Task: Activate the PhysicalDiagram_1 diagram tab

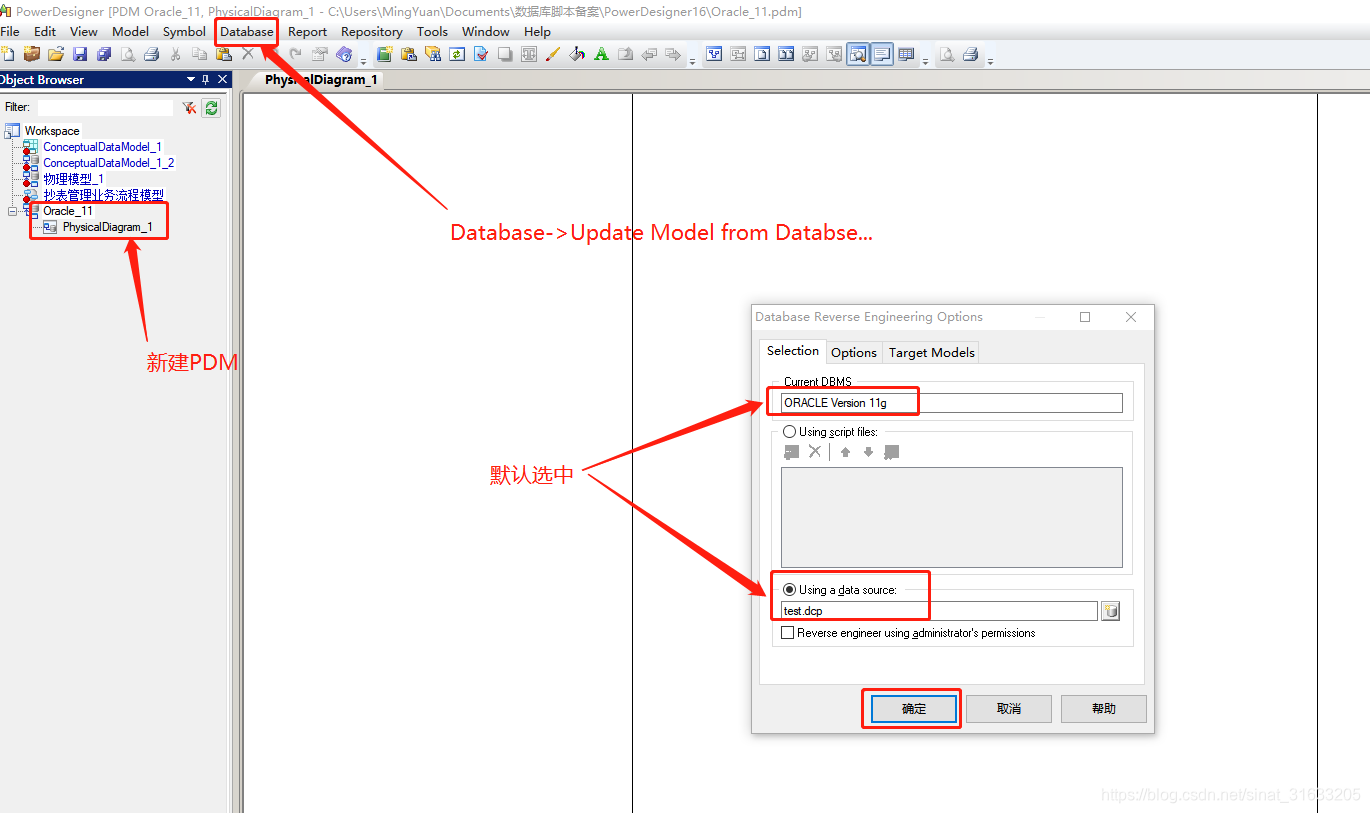Action: point(321,80)
